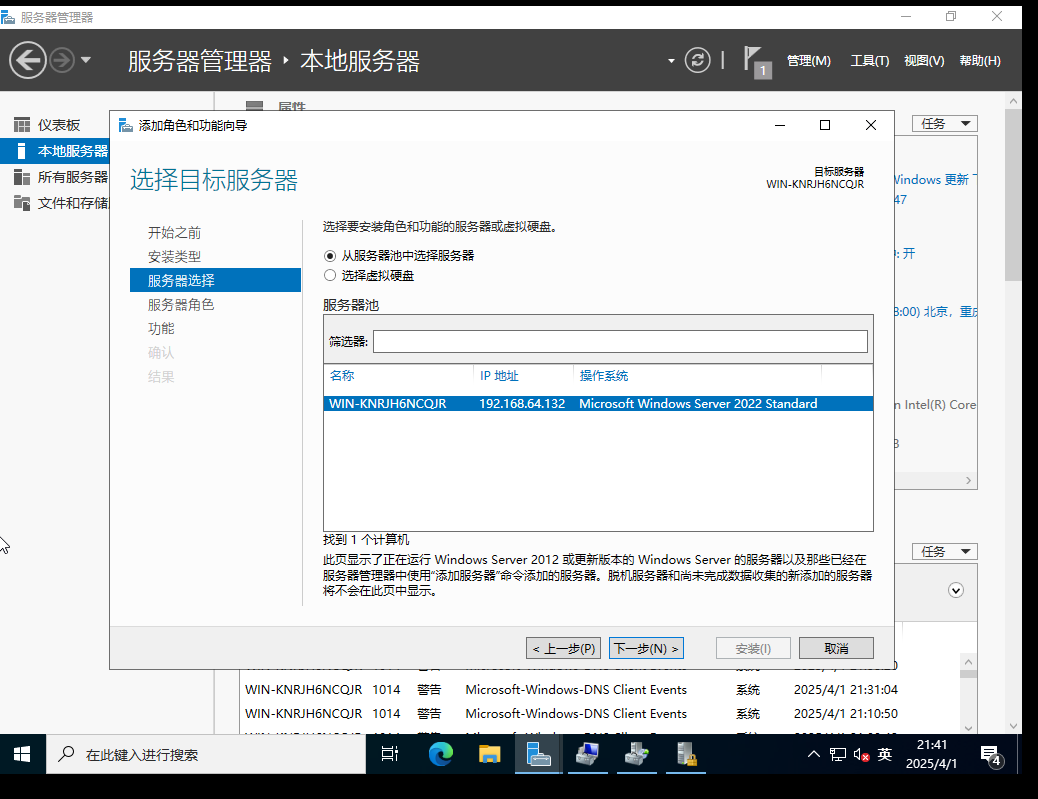The image size is (1038, 799).
Task: Open the 管理(M) menu
Action: coord(808,61)
